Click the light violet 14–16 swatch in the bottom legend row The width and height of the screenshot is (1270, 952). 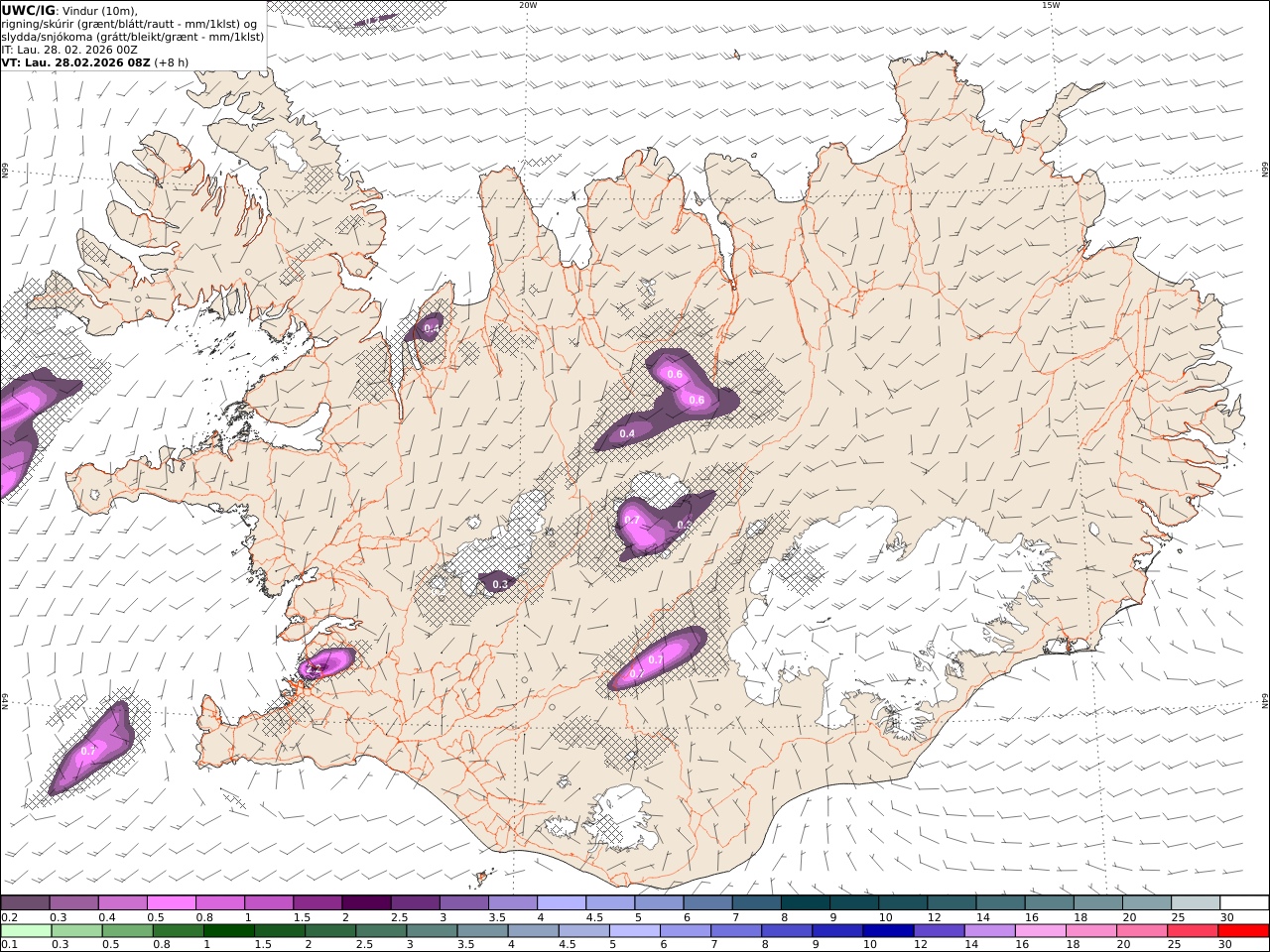[990, 931]
